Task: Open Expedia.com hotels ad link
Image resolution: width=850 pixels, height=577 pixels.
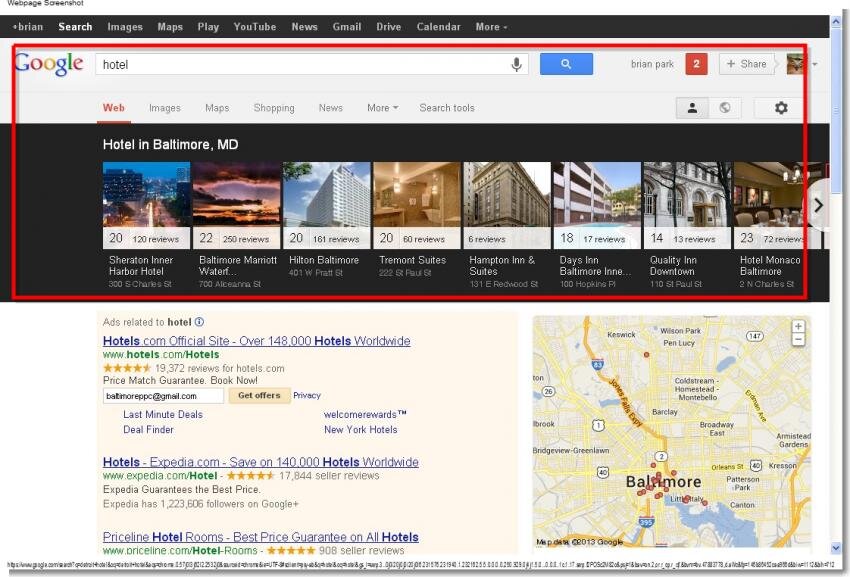Action: point(261,462)
